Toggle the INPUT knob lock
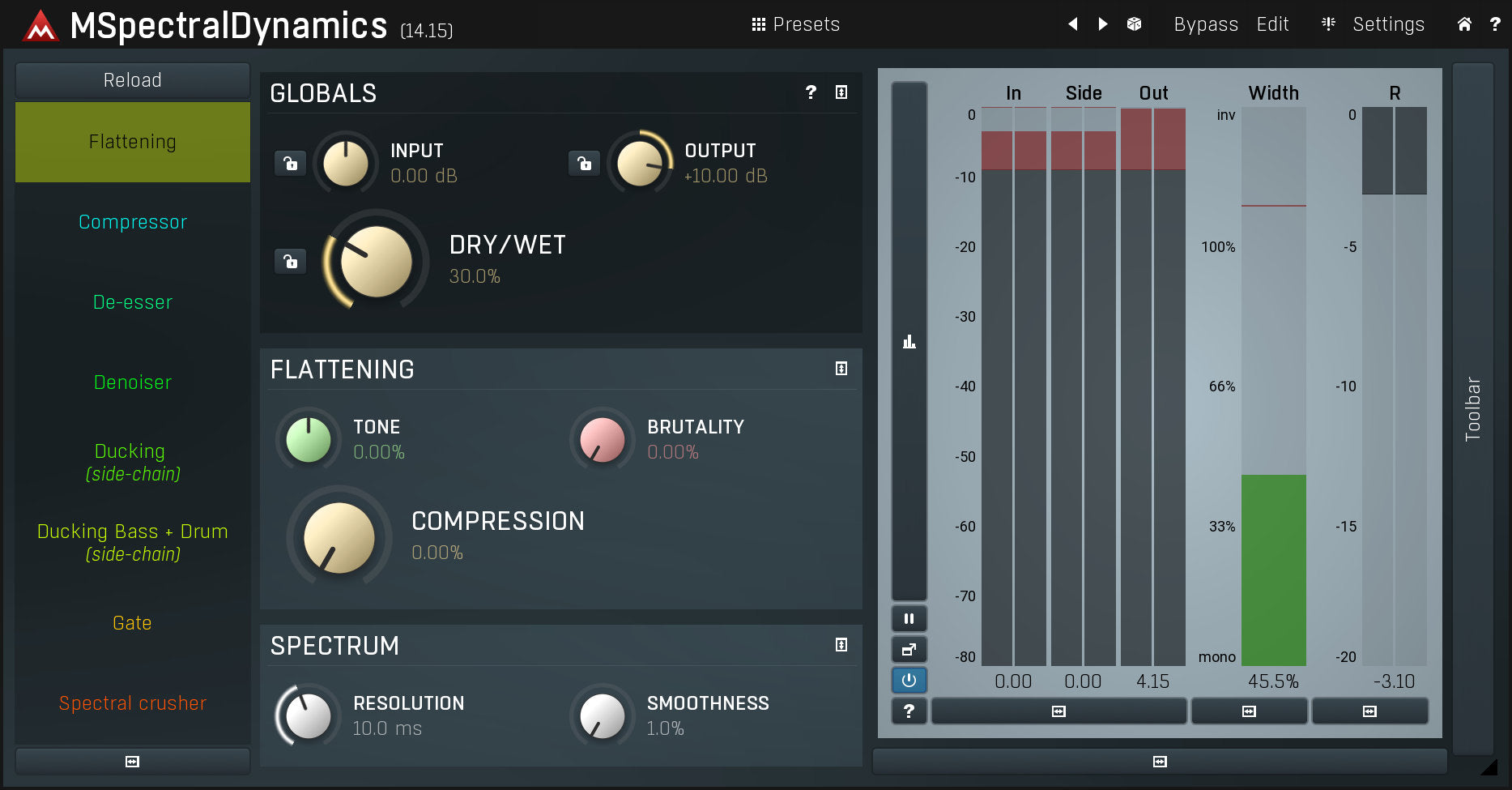1512x790 pixels. (290, 164)
